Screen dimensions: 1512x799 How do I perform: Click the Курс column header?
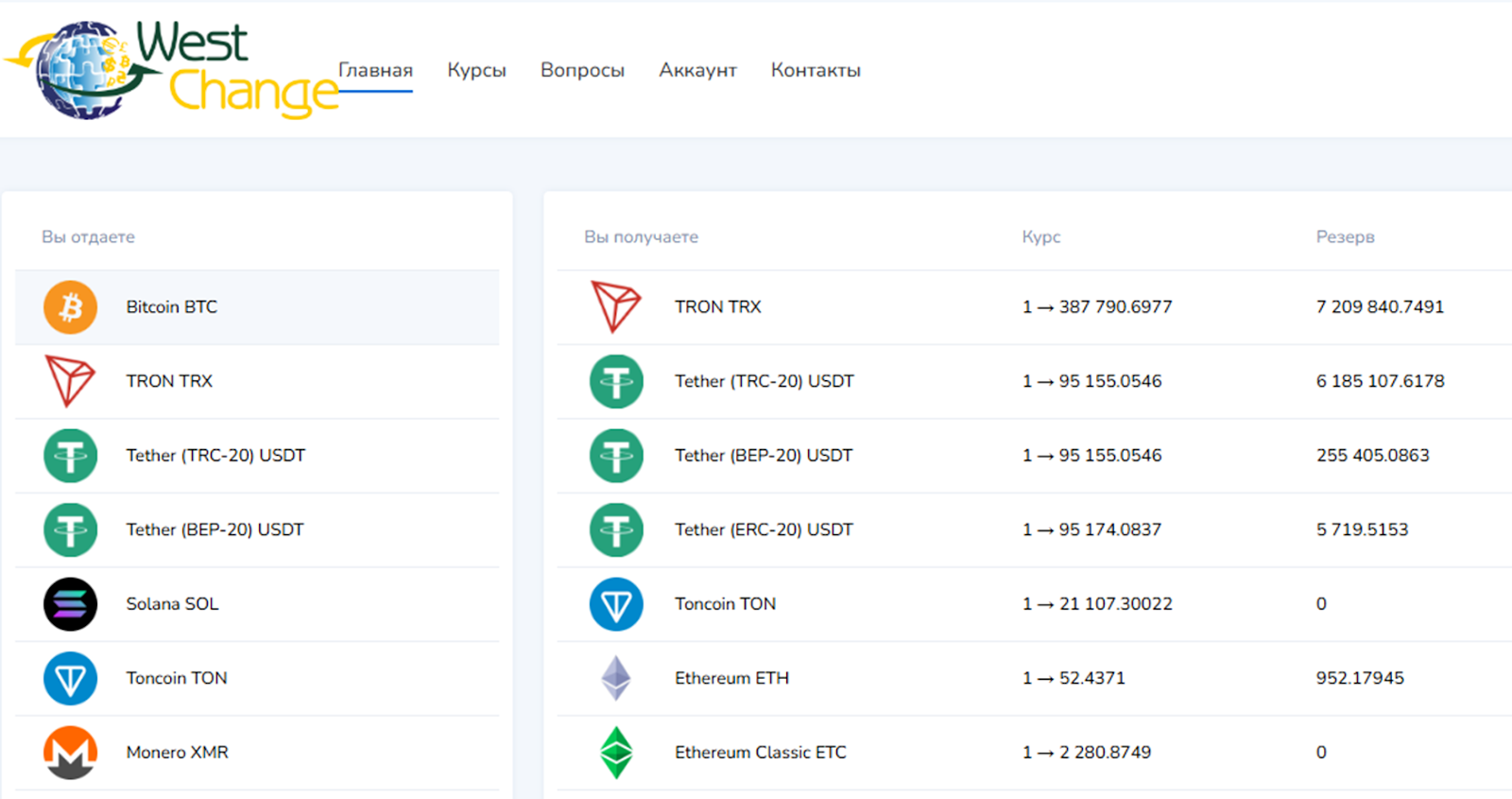1040,237
